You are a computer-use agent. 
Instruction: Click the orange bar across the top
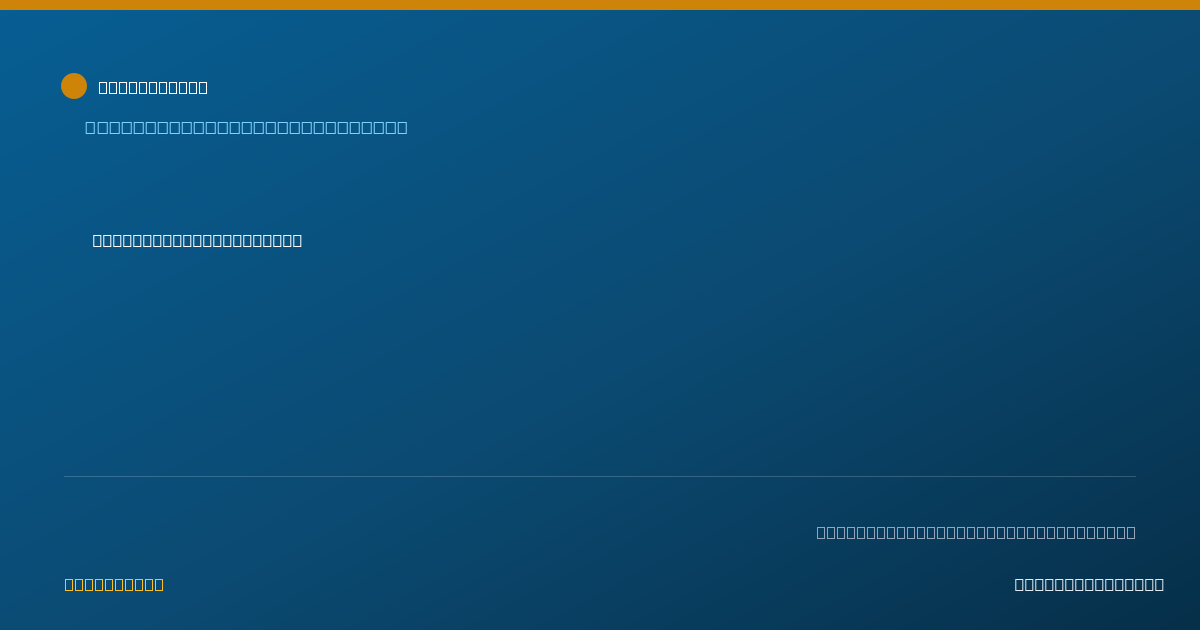point(600,5)
